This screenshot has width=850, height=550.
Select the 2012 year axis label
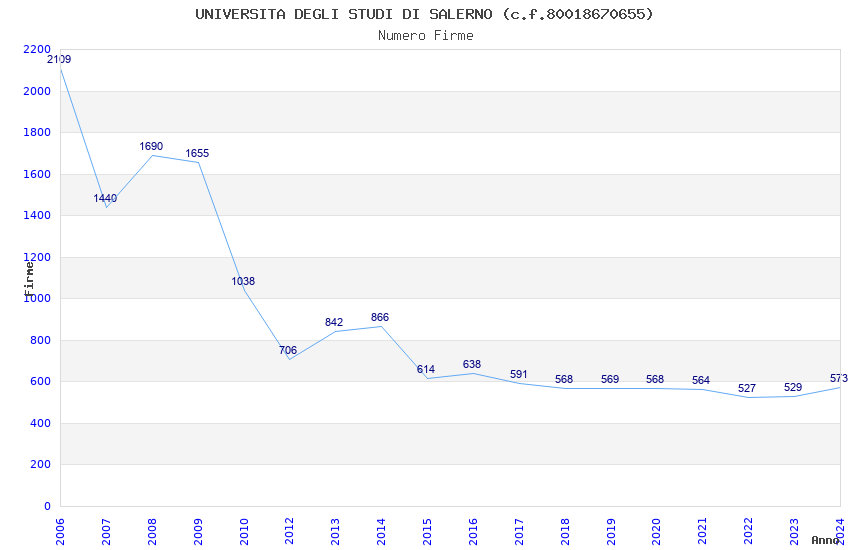(x=289, y=532)
